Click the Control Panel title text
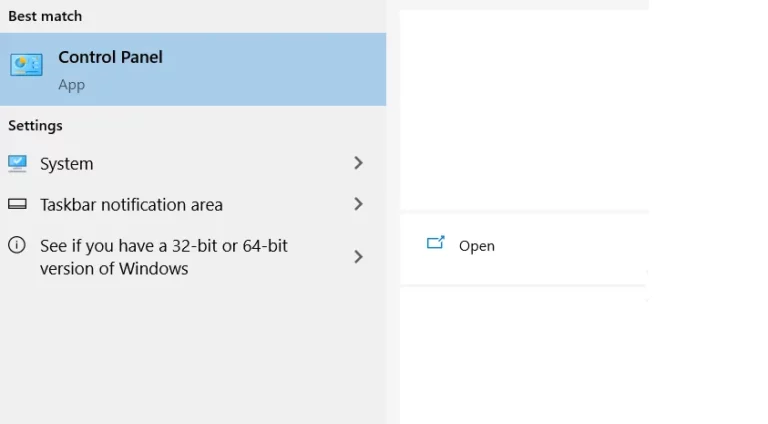Viewport: 768px width, 424px height. pos(110,57)
